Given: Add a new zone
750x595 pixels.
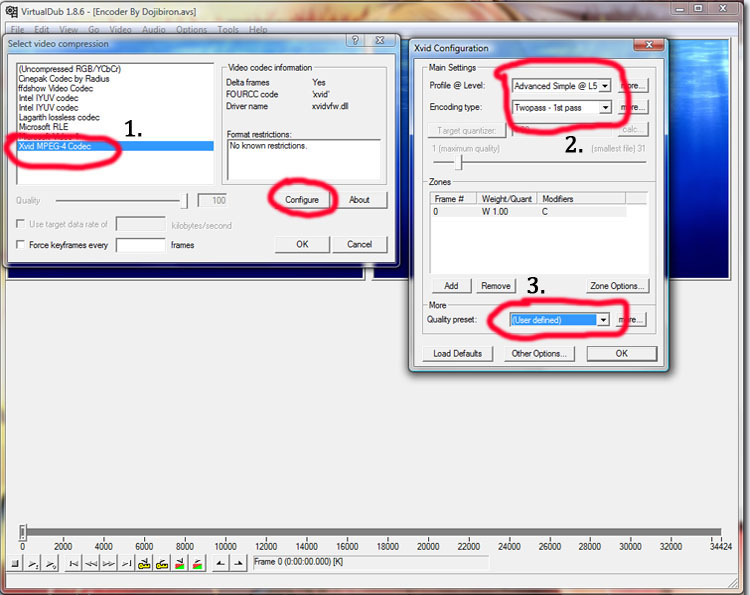Looking at the screenshot, I should [x=451, y=286].
